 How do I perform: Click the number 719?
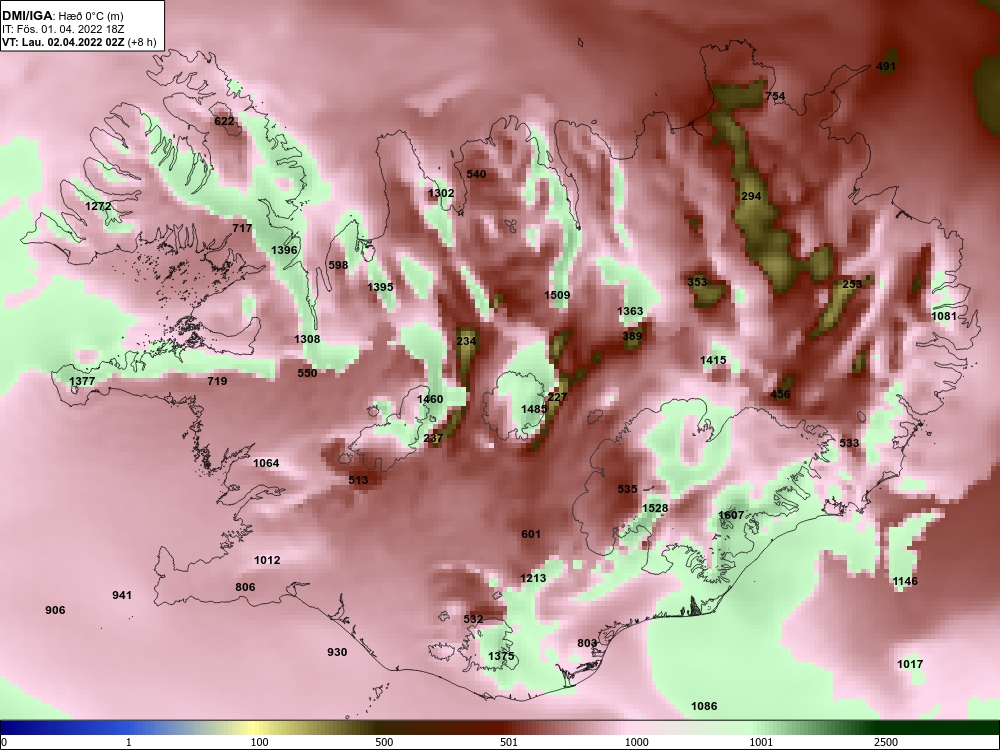(x=217, y=381)
